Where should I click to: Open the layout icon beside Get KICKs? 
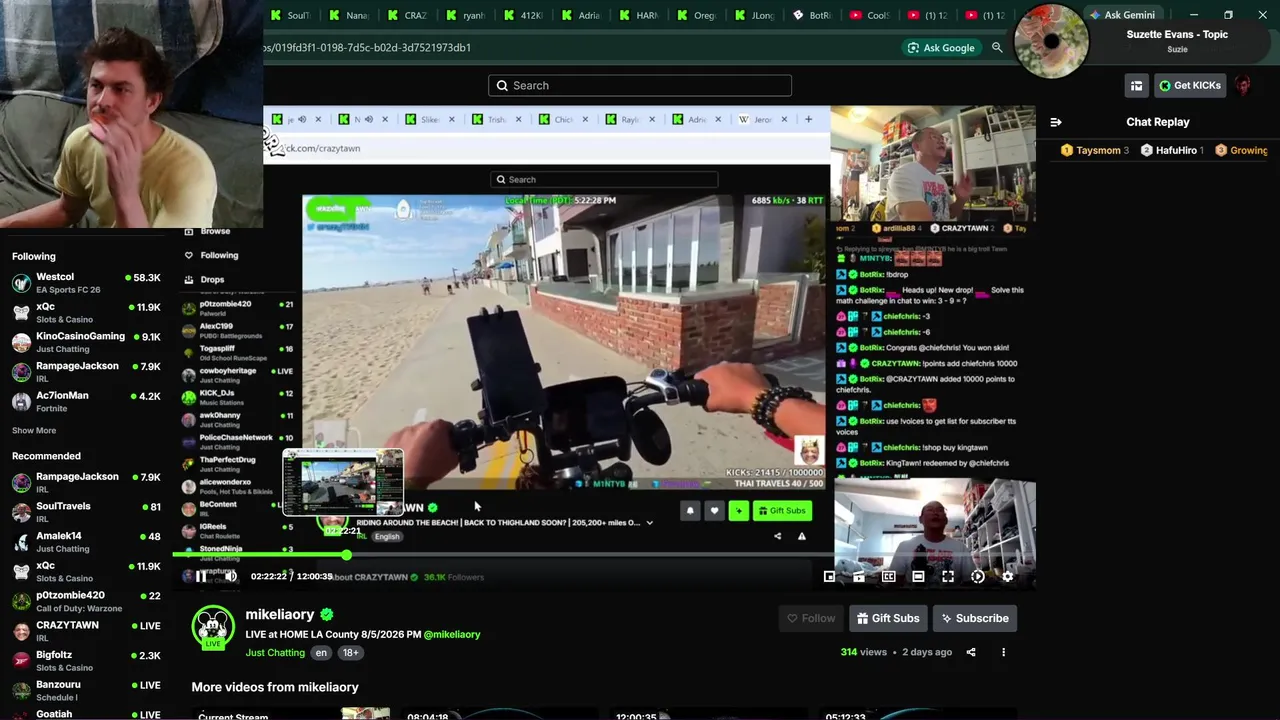pyautogui.click(x=1136, y=85)
